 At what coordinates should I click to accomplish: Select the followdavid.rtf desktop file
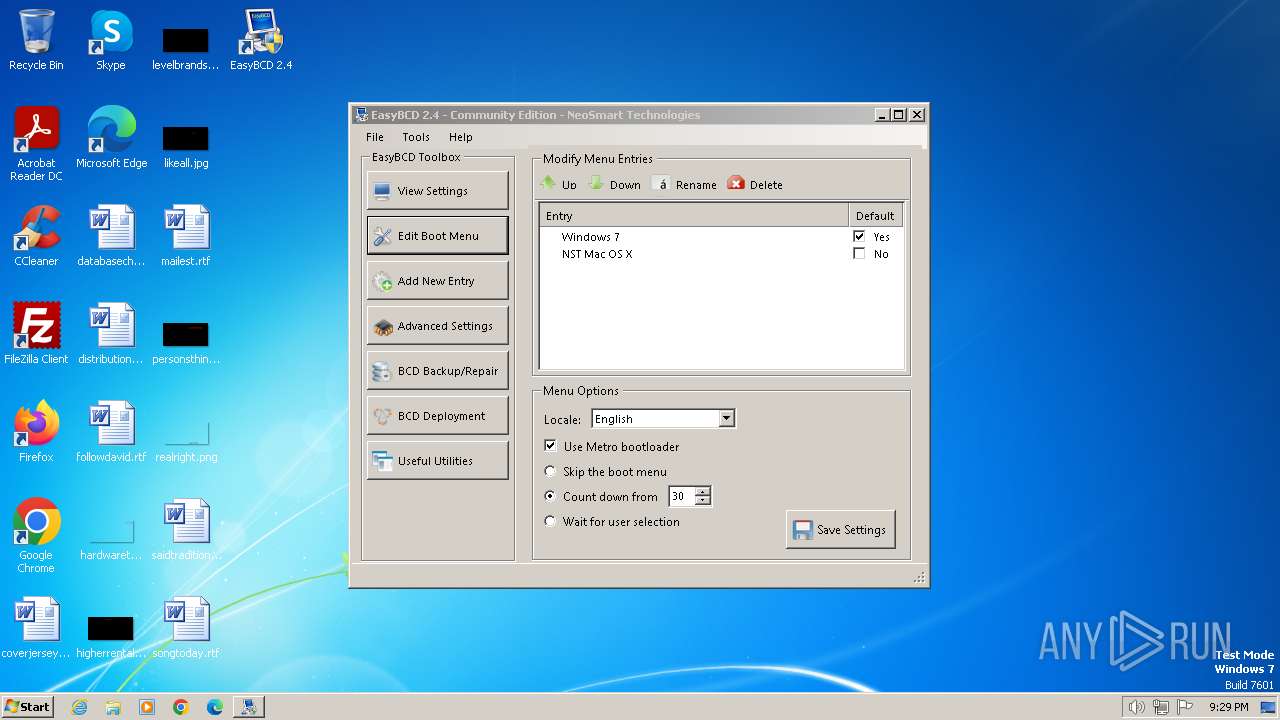coord(111,432)
